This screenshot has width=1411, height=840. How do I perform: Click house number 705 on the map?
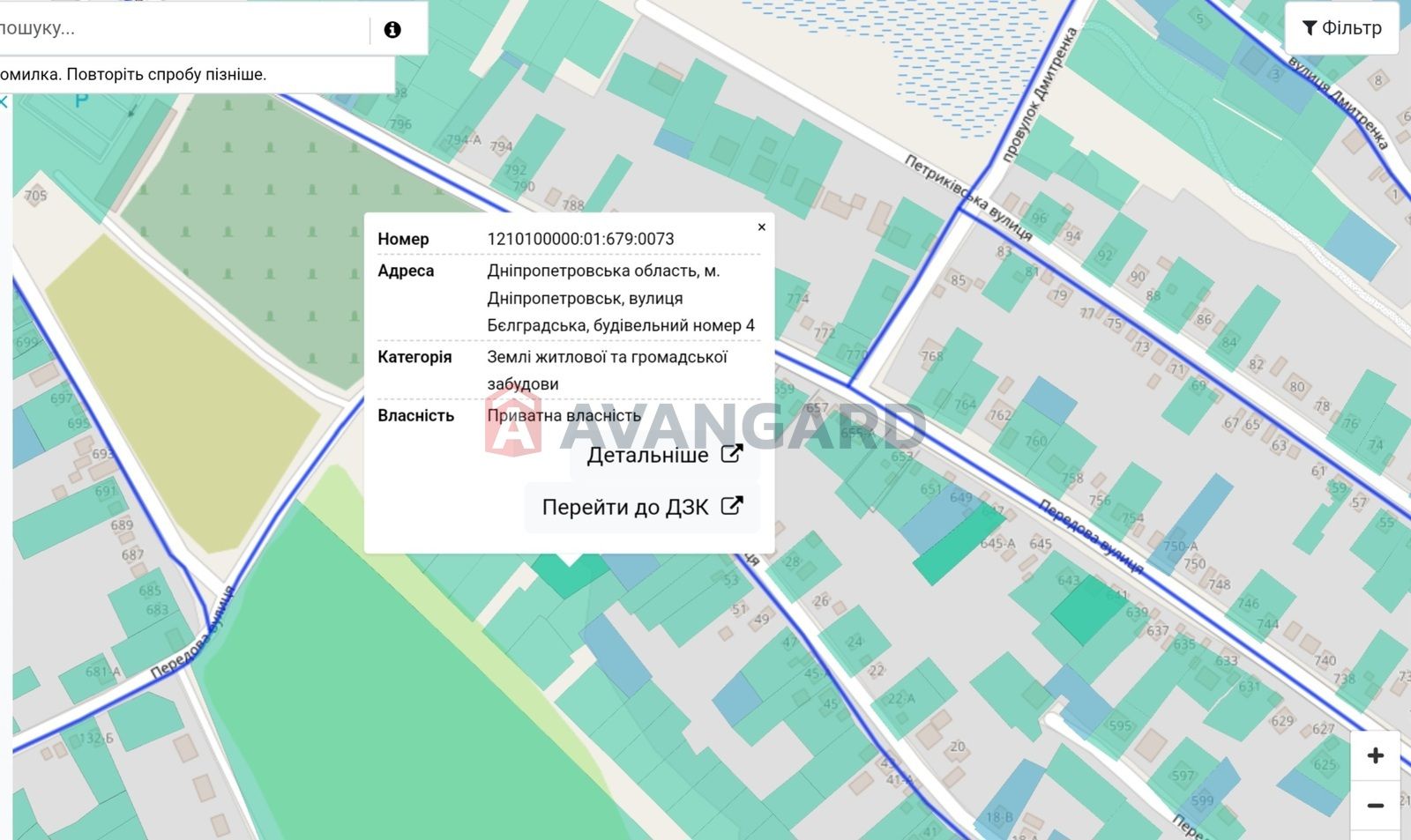[x=35, y=196]
